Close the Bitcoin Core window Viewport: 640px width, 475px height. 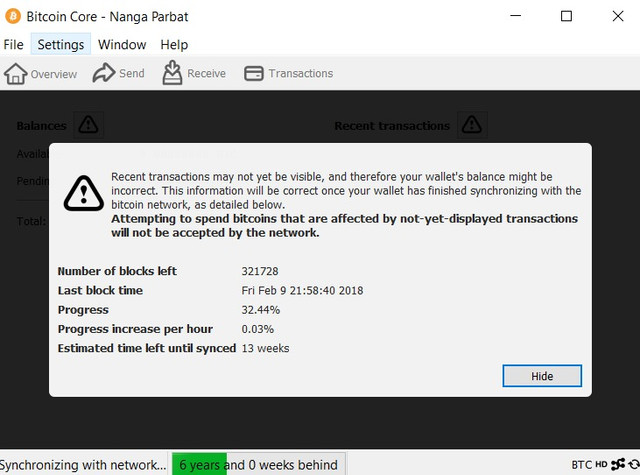[618, 16]
